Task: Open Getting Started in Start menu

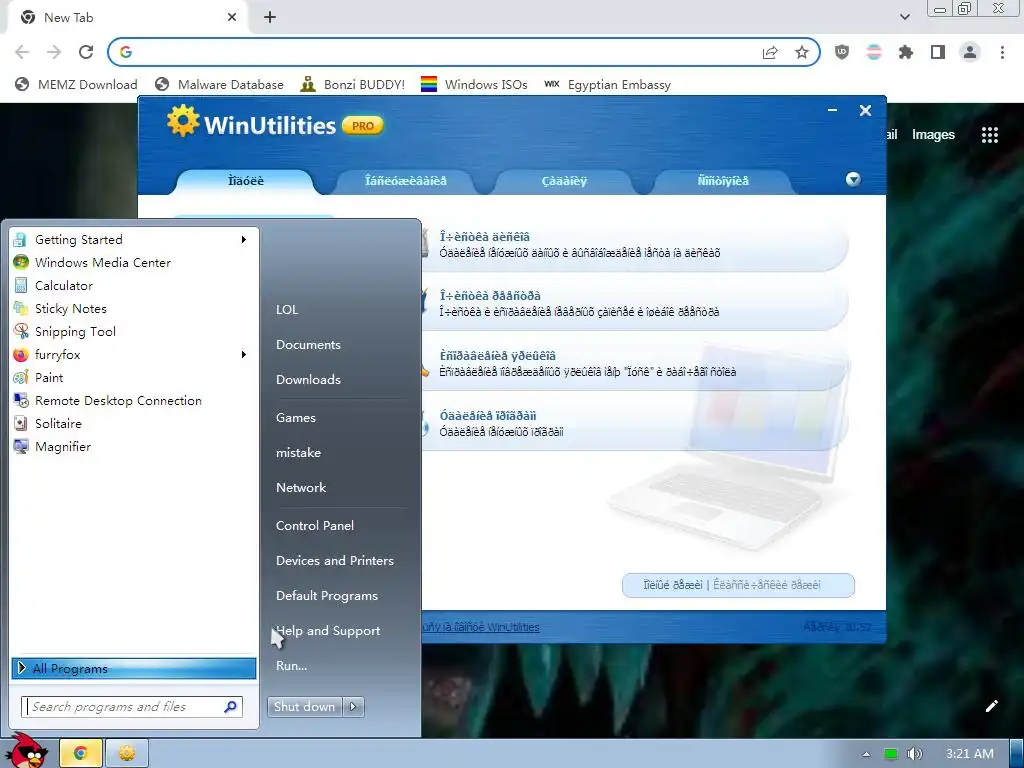Action: 133,240
